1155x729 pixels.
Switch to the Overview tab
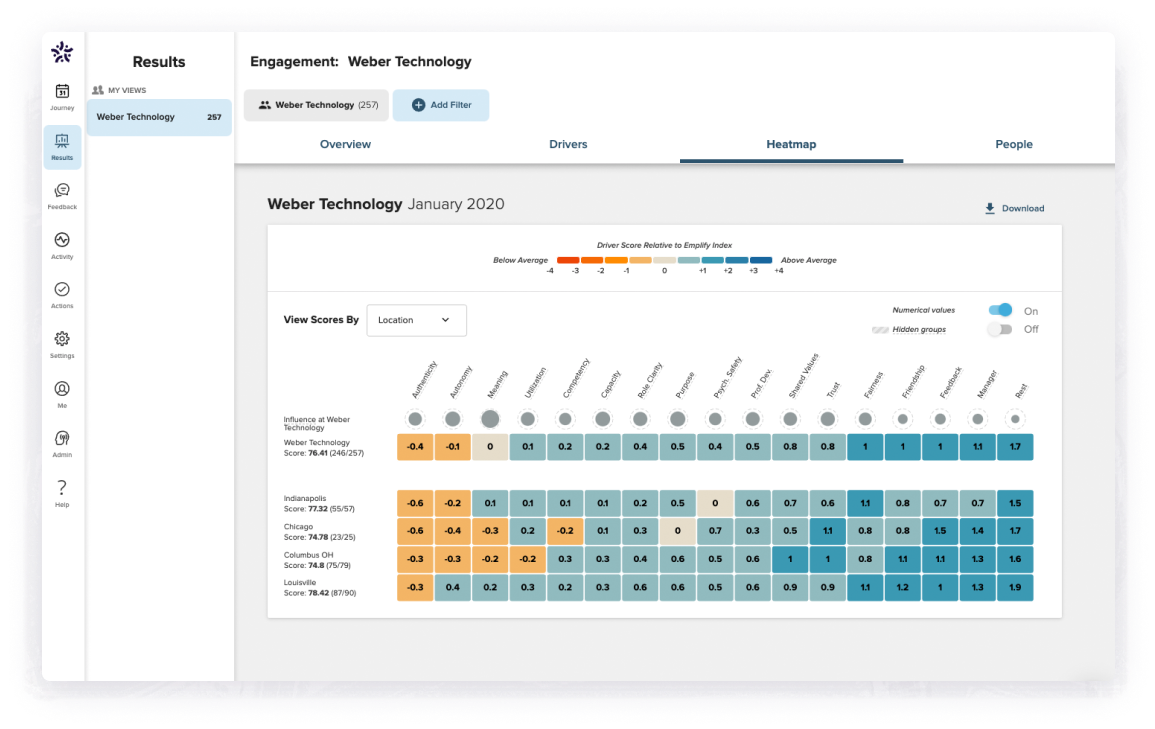[x=345, y=144]
